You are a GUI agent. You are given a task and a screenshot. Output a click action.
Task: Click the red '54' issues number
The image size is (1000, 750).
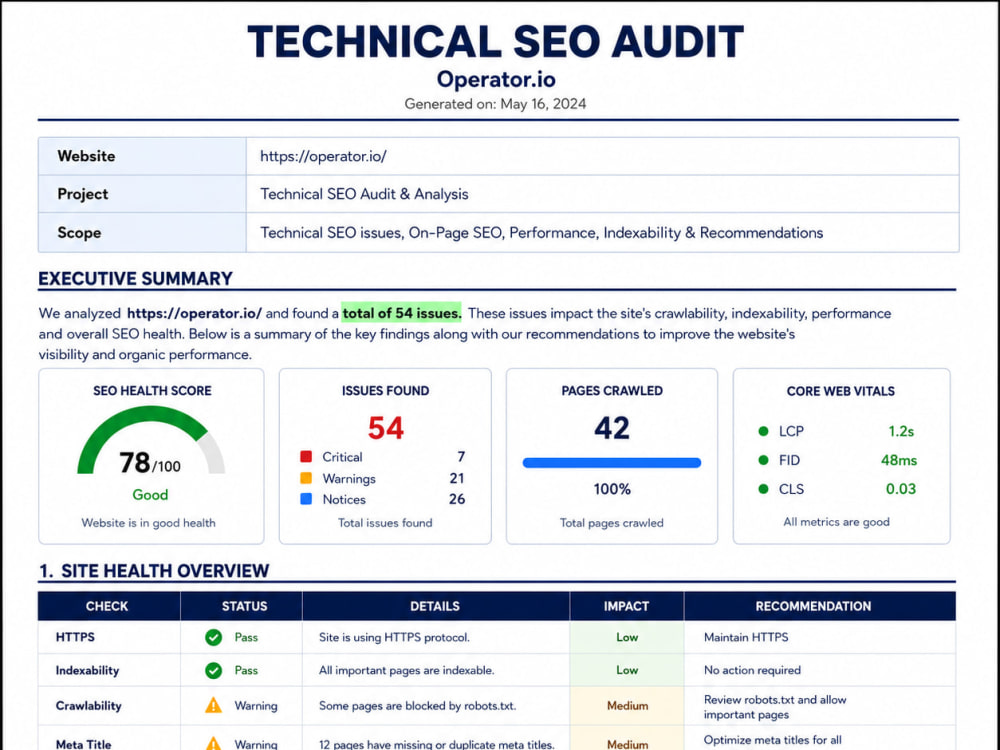[x=386, y=427]
